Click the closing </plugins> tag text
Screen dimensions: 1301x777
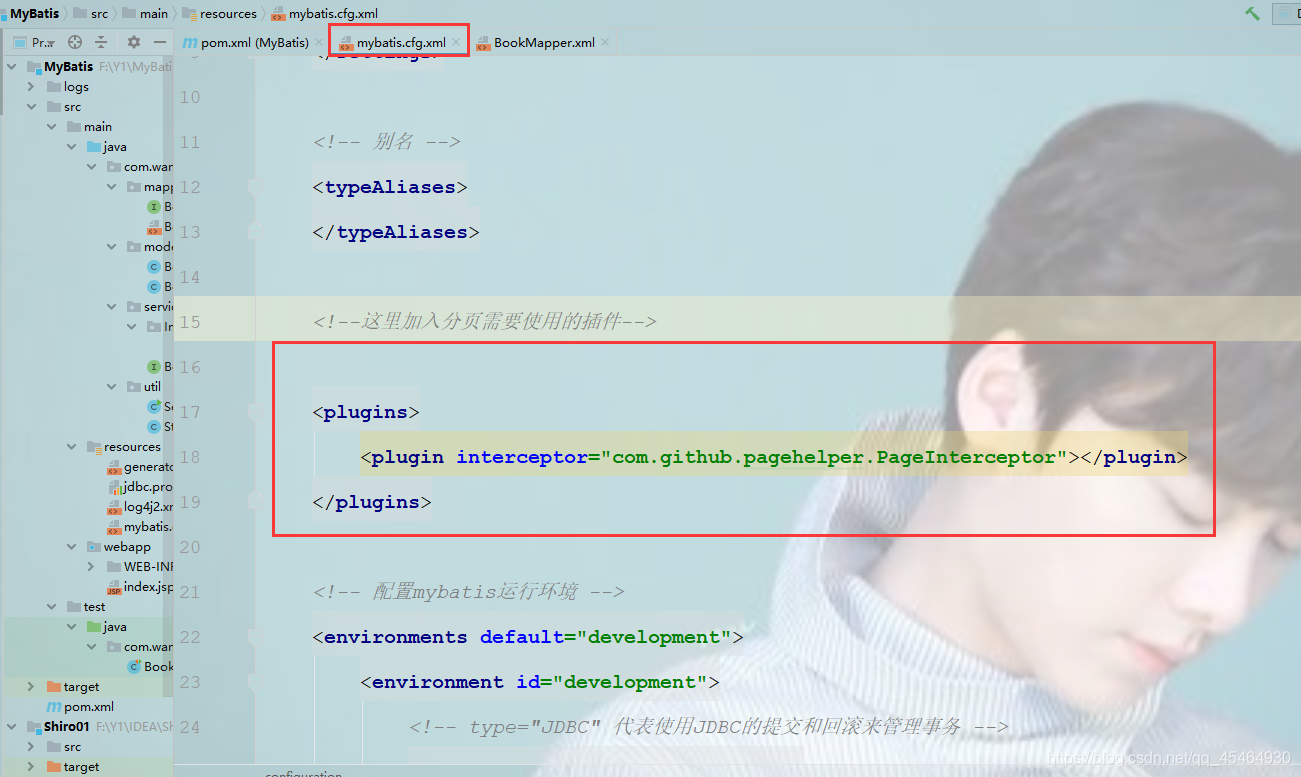(x=372, y=502)
